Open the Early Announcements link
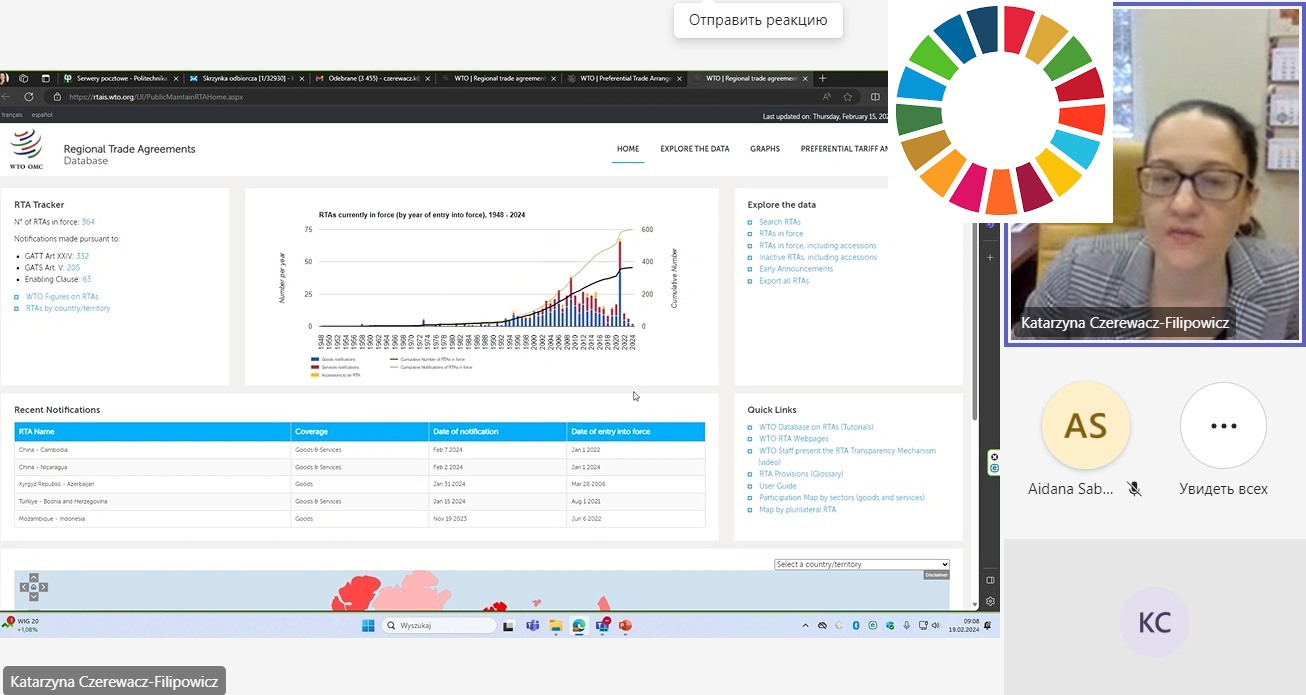Image resolution: width=1306 pixels, height=695 pixels. pos(796,269)
